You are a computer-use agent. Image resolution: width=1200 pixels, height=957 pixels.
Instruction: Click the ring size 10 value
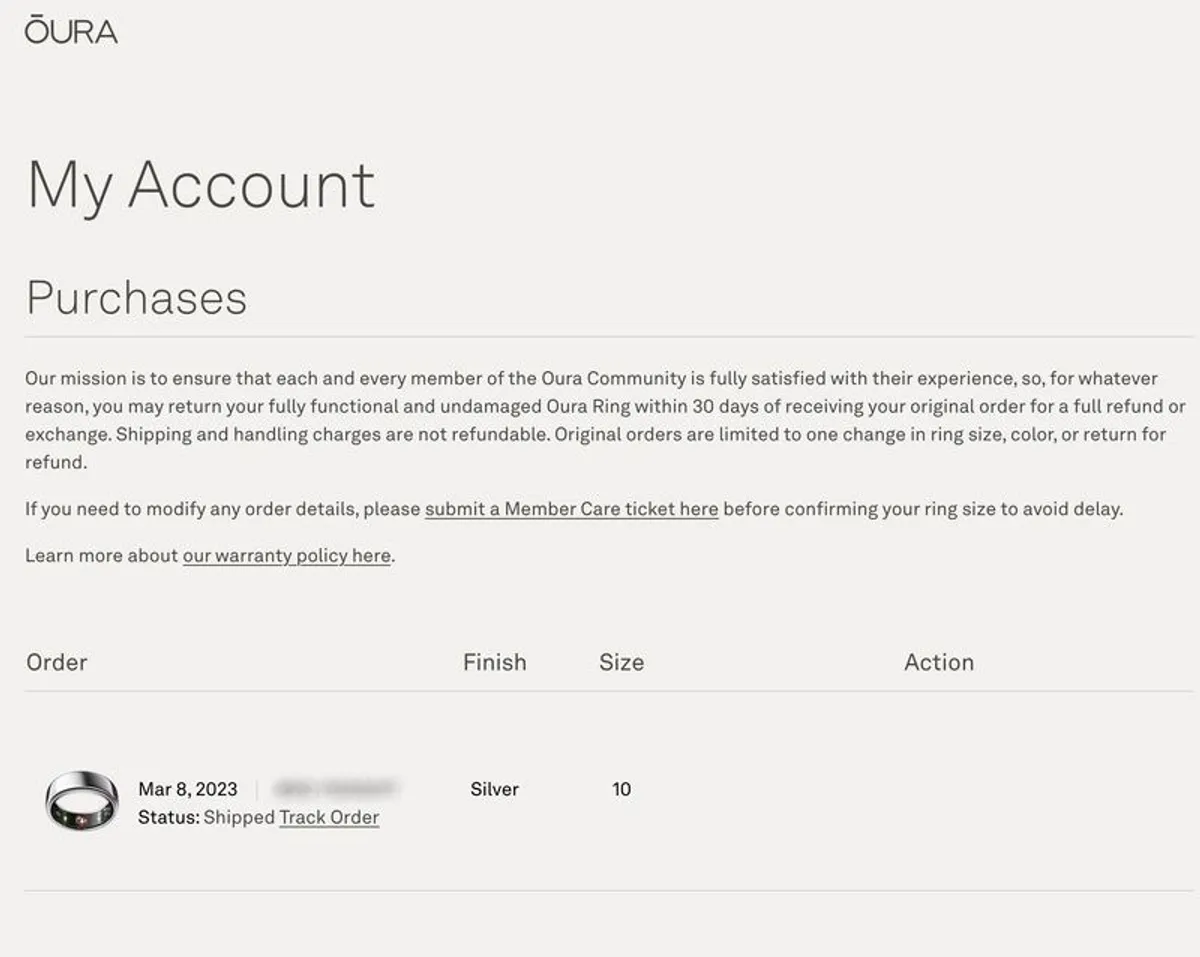621,789
